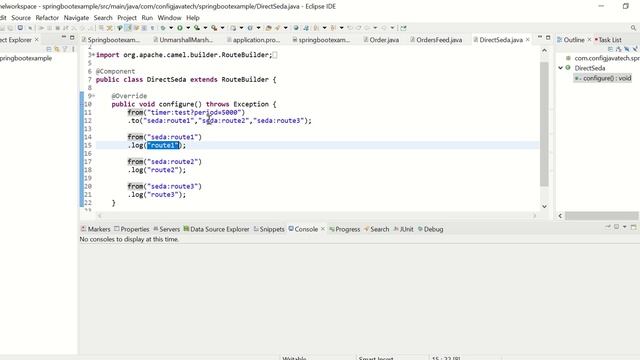The height and width of the screenshot is (360, 640).
Task: Open the Project Explorer view menu
Action: tap(73, 49)
